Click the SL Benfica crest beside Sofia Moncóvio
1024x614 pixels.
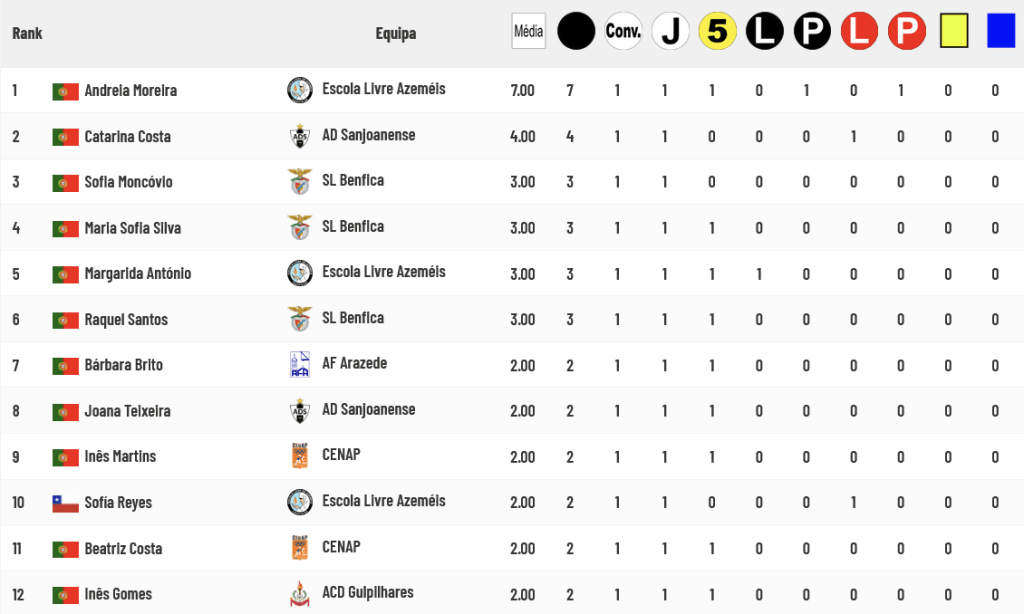300,182
